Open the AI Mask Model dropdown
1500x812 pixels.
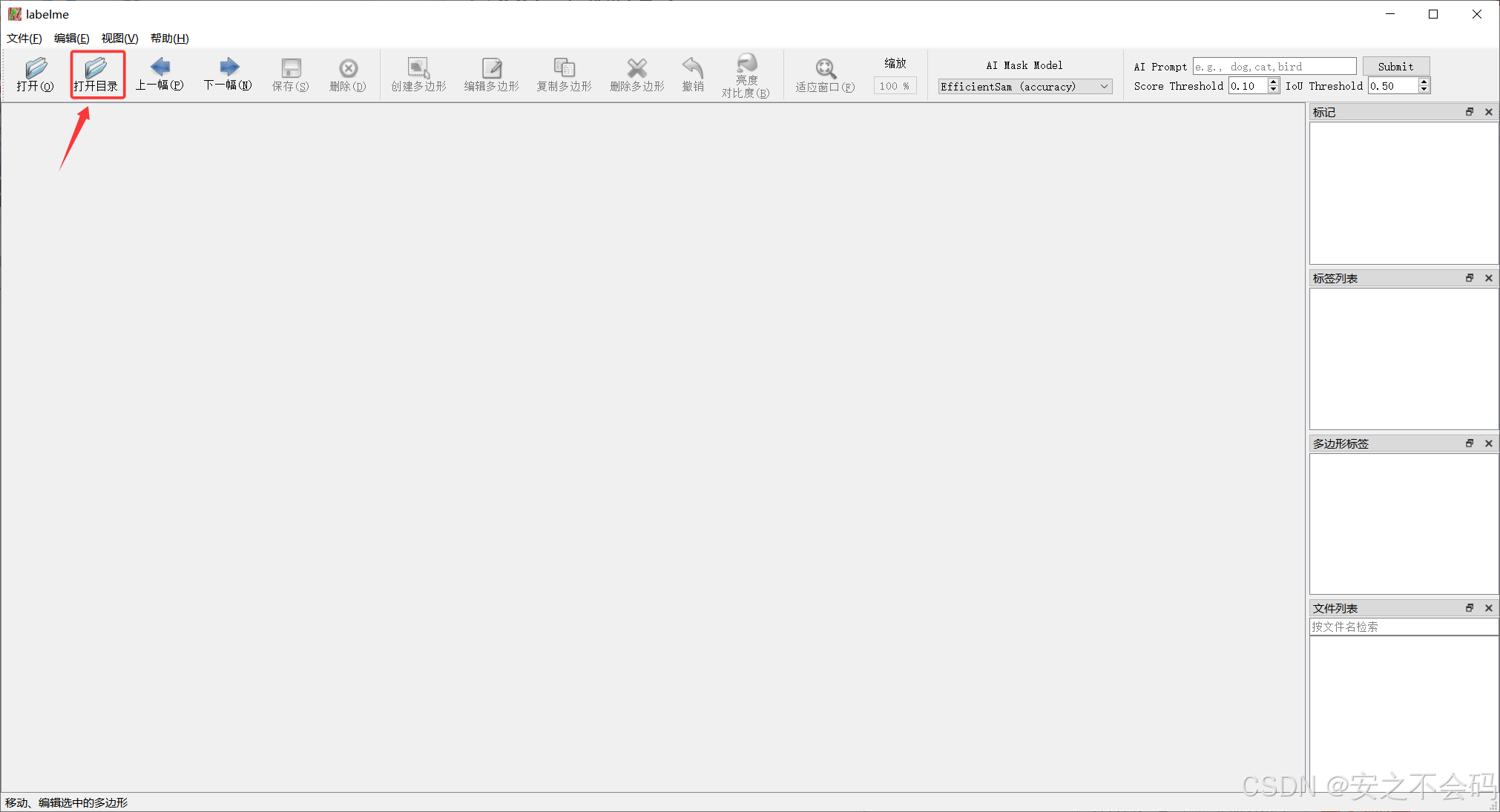click(1025, 87)
